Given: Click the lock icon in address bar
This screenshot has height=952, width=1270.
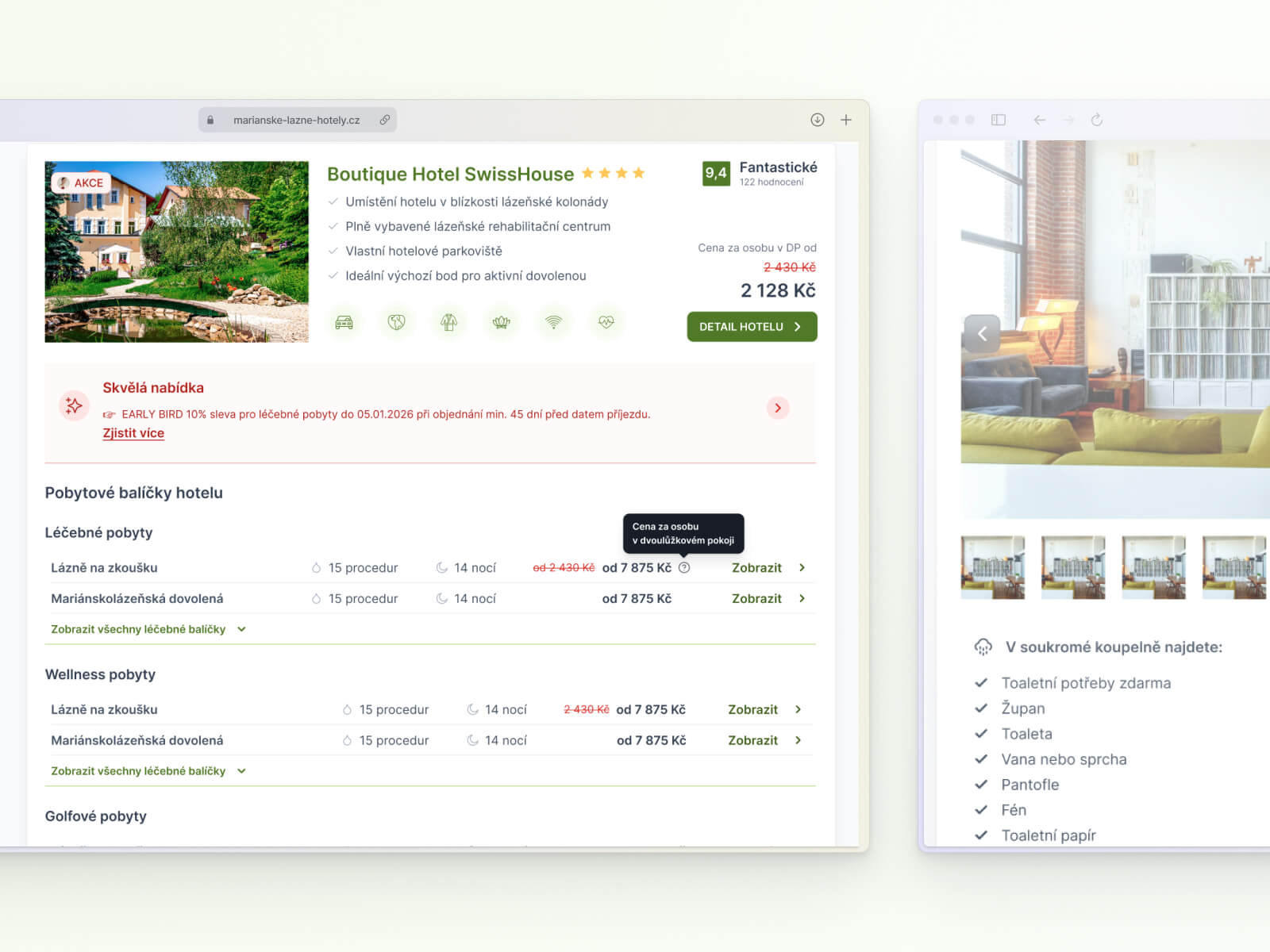Looking at the screenshot, I should [210, 120].
